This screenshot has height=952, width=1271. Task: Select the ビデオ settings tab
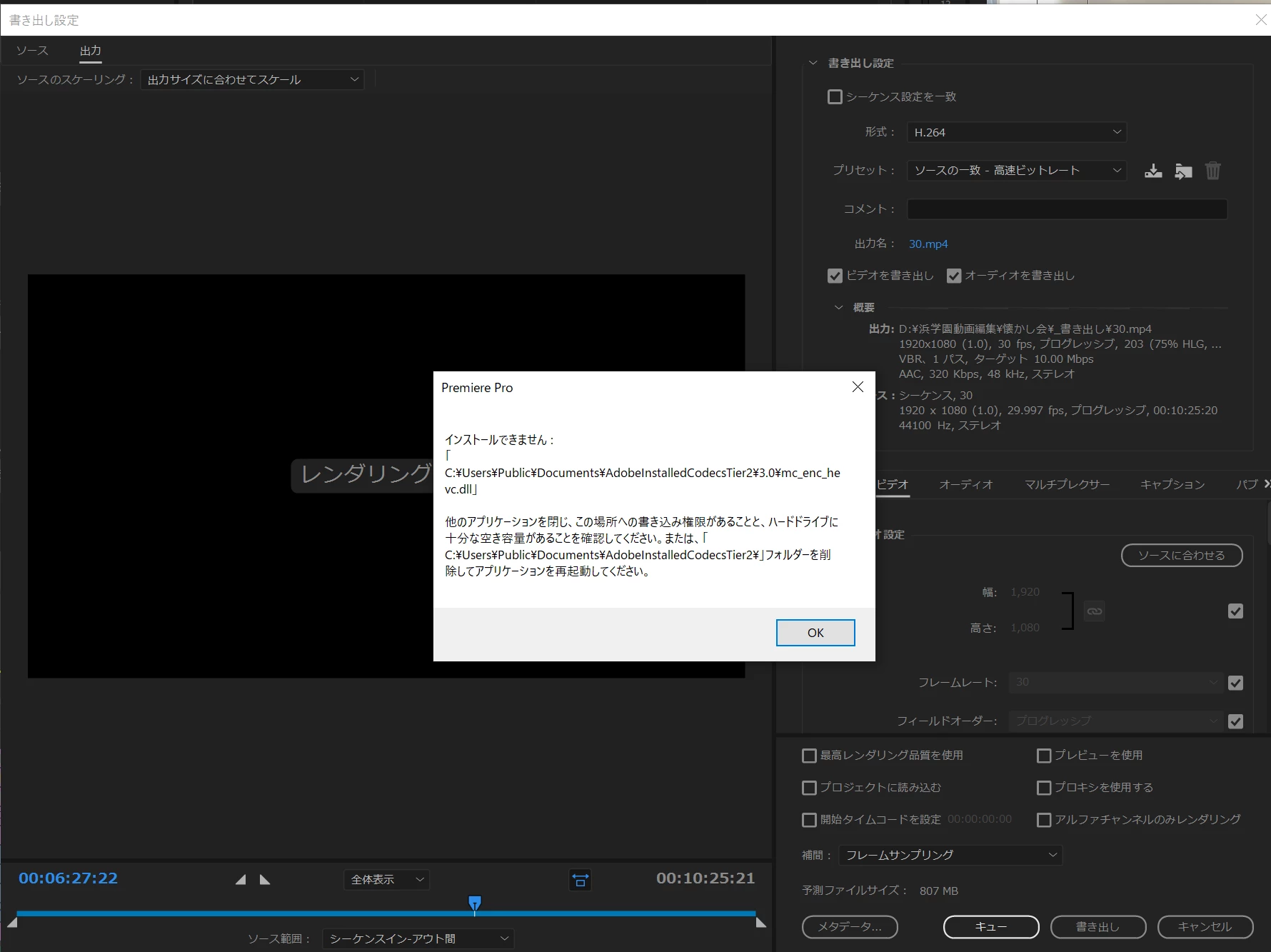point(893,484)
